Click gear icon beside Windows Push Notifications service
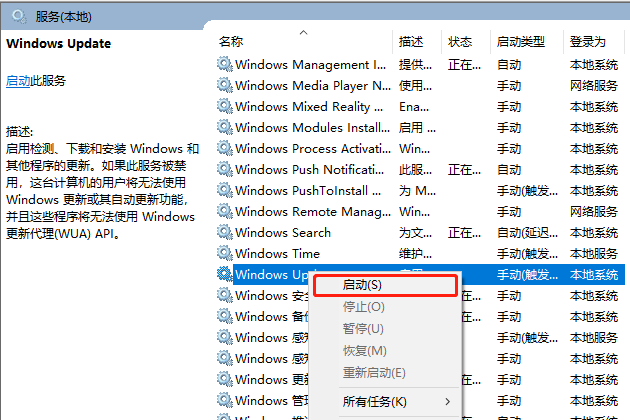 [x=225, y=169]
